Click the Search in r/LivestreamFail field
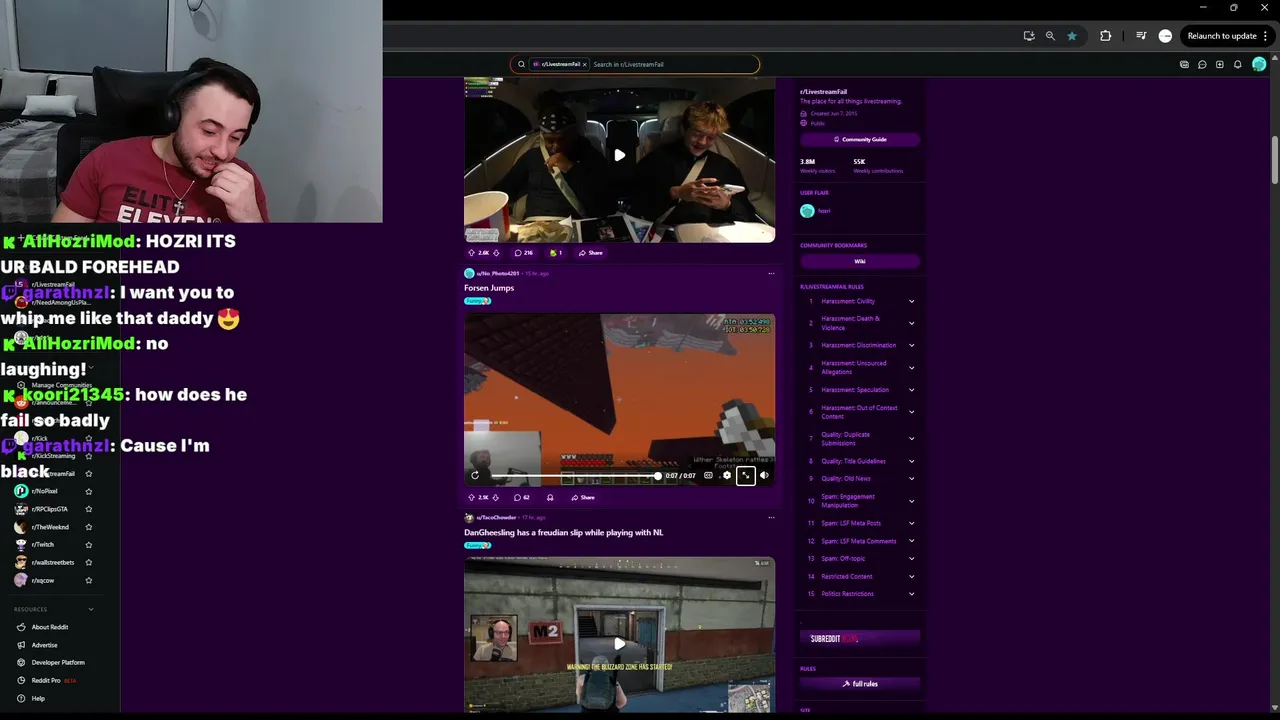 pyautogui.click(x=673, y=64)
